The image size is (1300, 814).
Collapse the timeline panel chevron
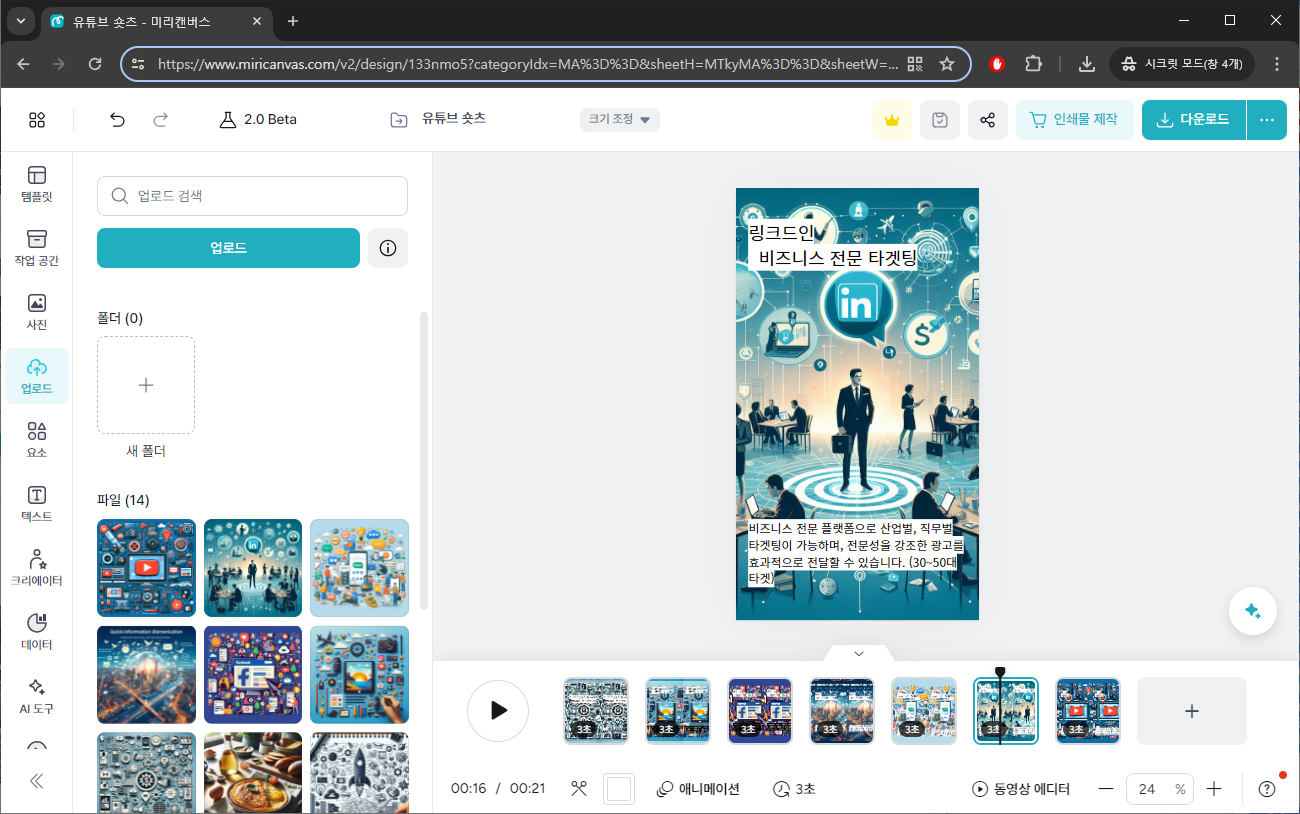click(858, 653)
